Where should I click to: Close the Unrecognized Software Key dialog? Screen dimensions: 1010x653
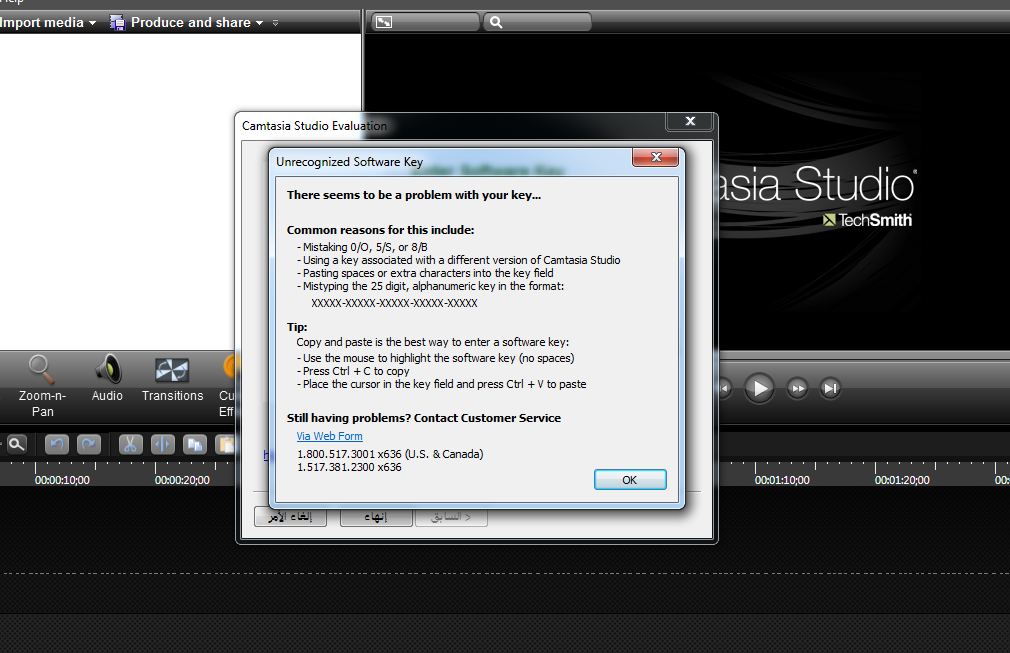pyautogui.click(x=655, y=157)
